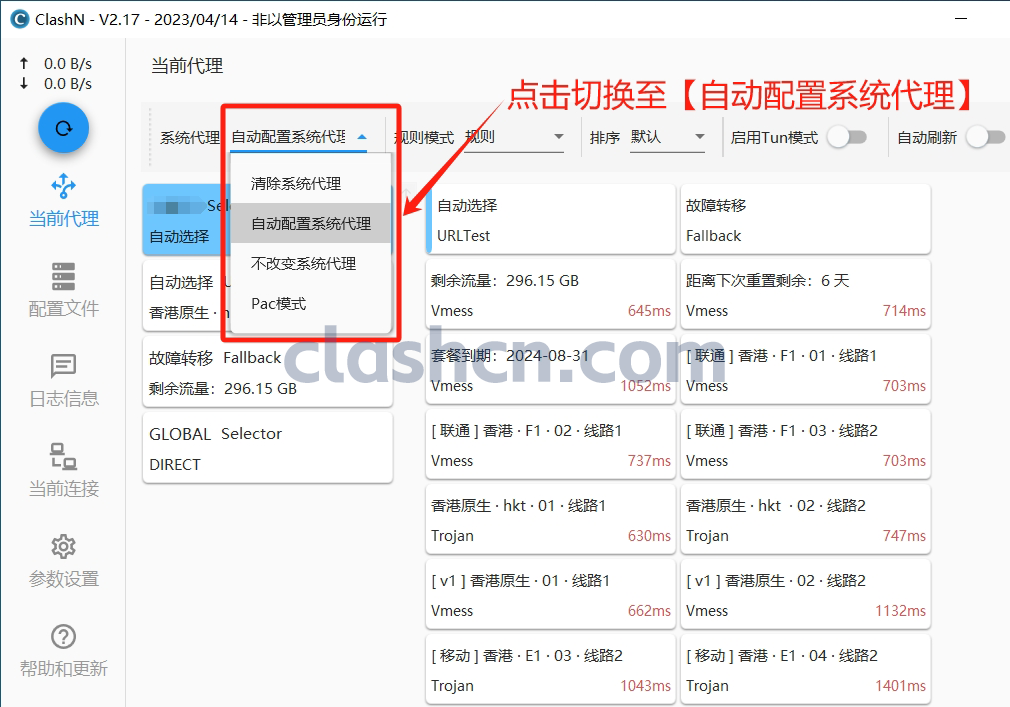Choose 清除系统代理 from the list
Screen dimensions: 1010x707
pos(310,184)
